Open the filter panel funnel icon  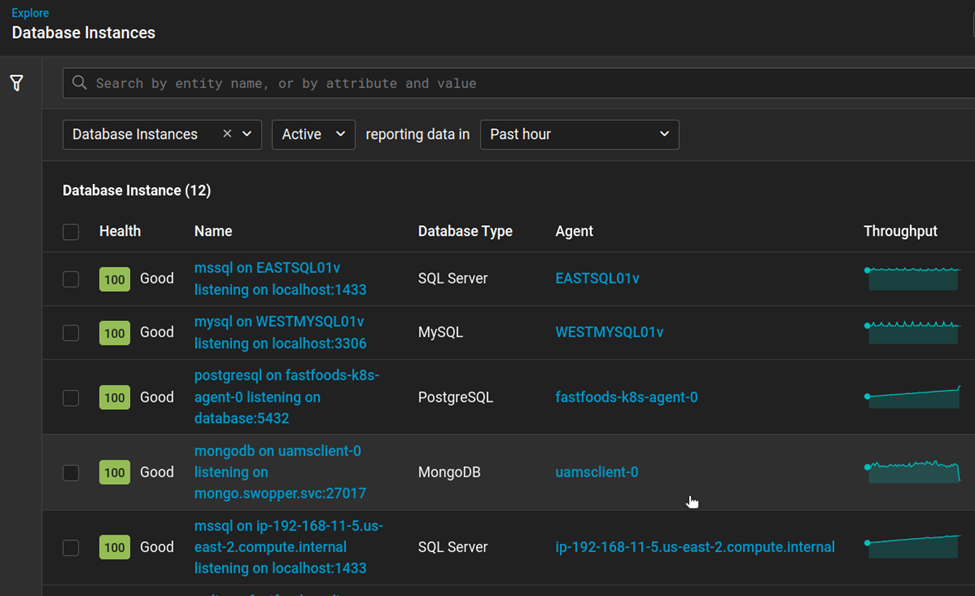click(x=17, y=83)
